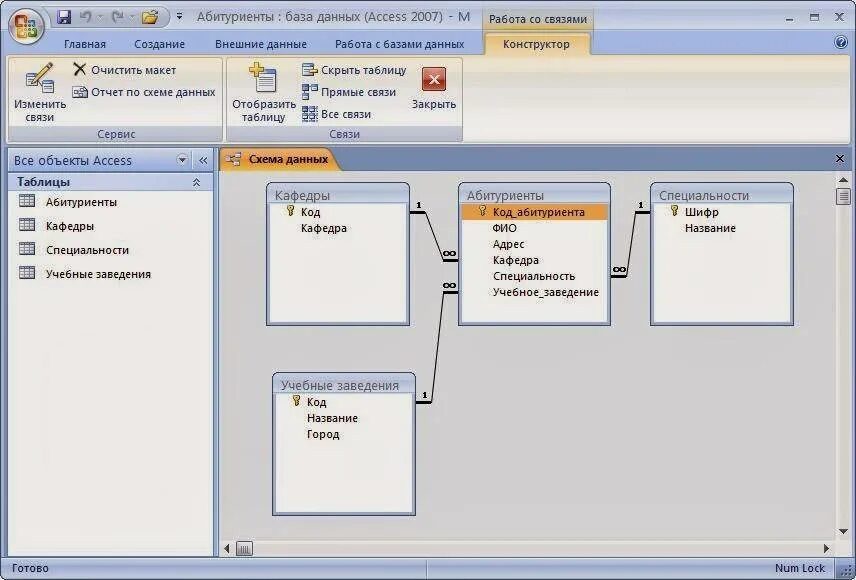Viewport: 856px width, 580px height.
Task: Collapse the Таблицы group
Action: 196,182
